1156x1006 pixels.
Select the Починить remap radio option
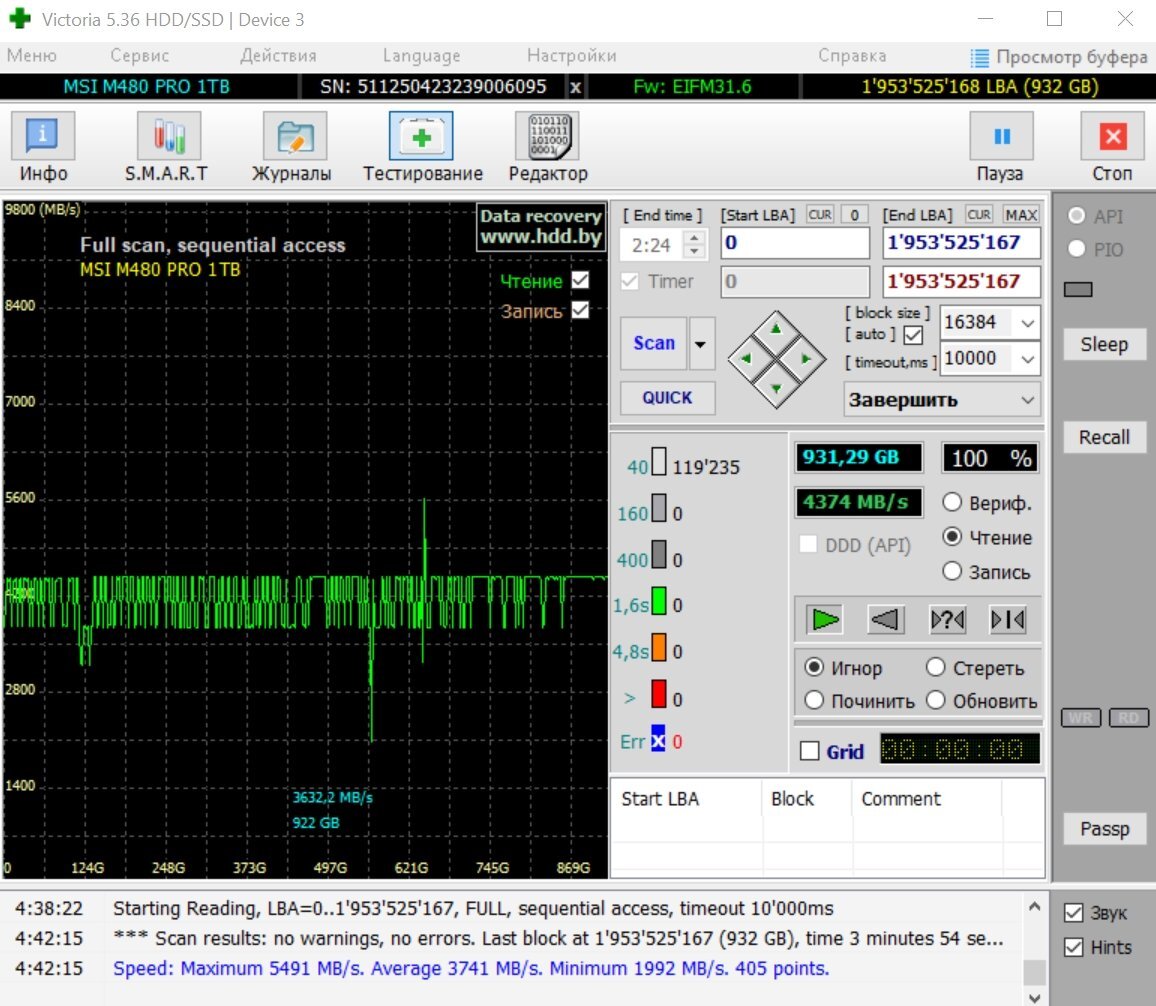815,700
